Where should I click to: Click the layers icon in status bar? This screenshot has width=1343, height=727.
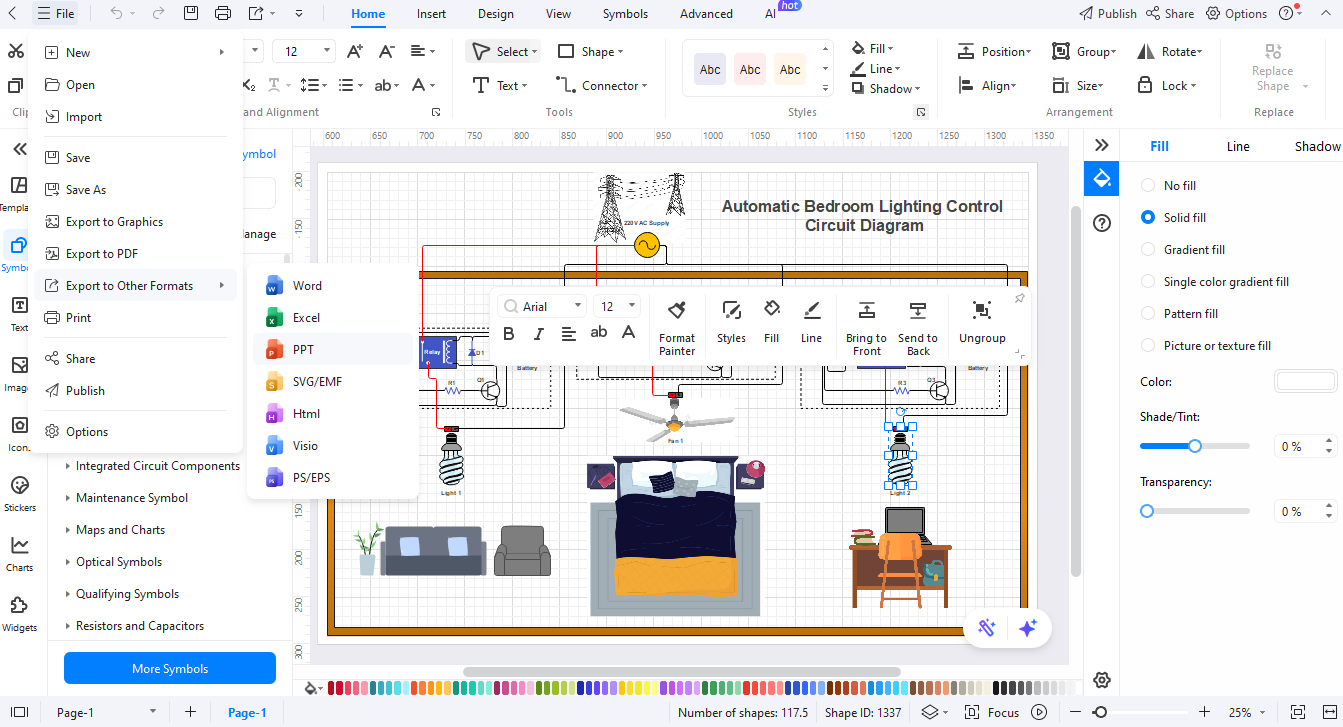click(x=929, y=713)
